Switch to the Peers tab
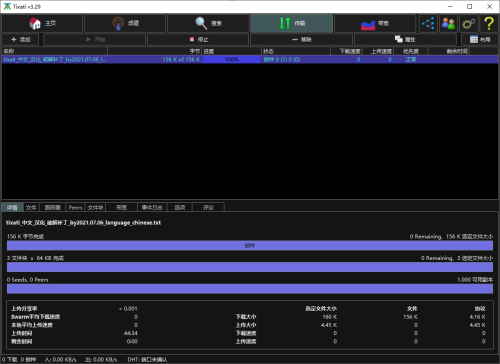The height and width of the screenshot is (364, 500). [75, 207]
